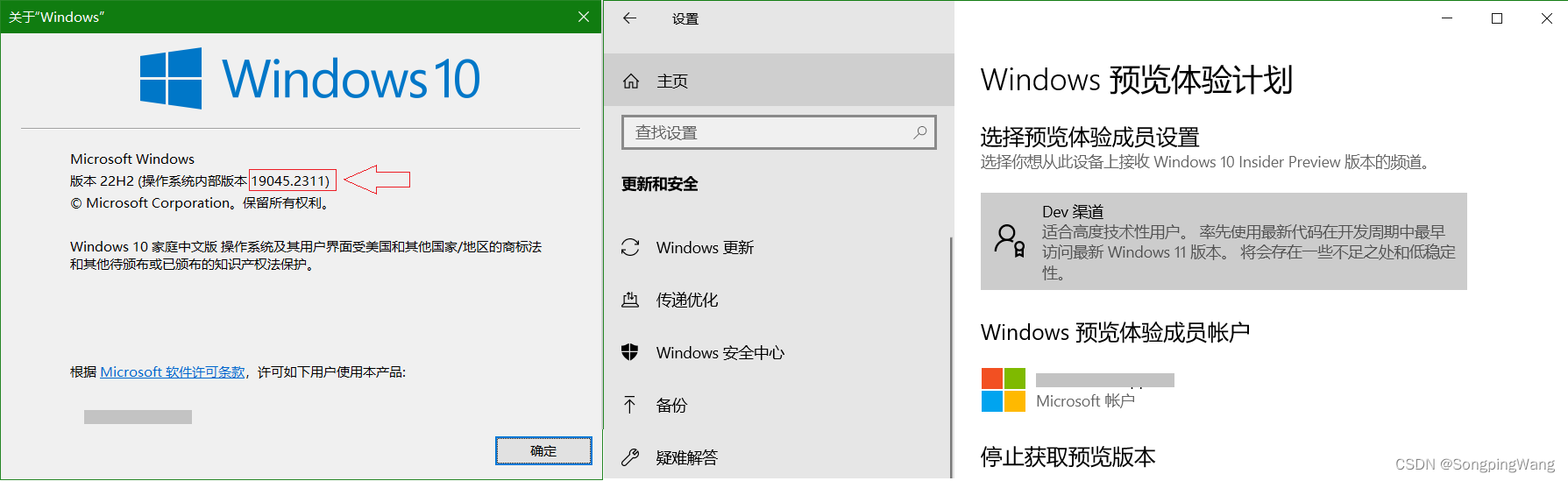
Task: Click the 确定 button in About Windows
Action: click(x=543, y=451)
